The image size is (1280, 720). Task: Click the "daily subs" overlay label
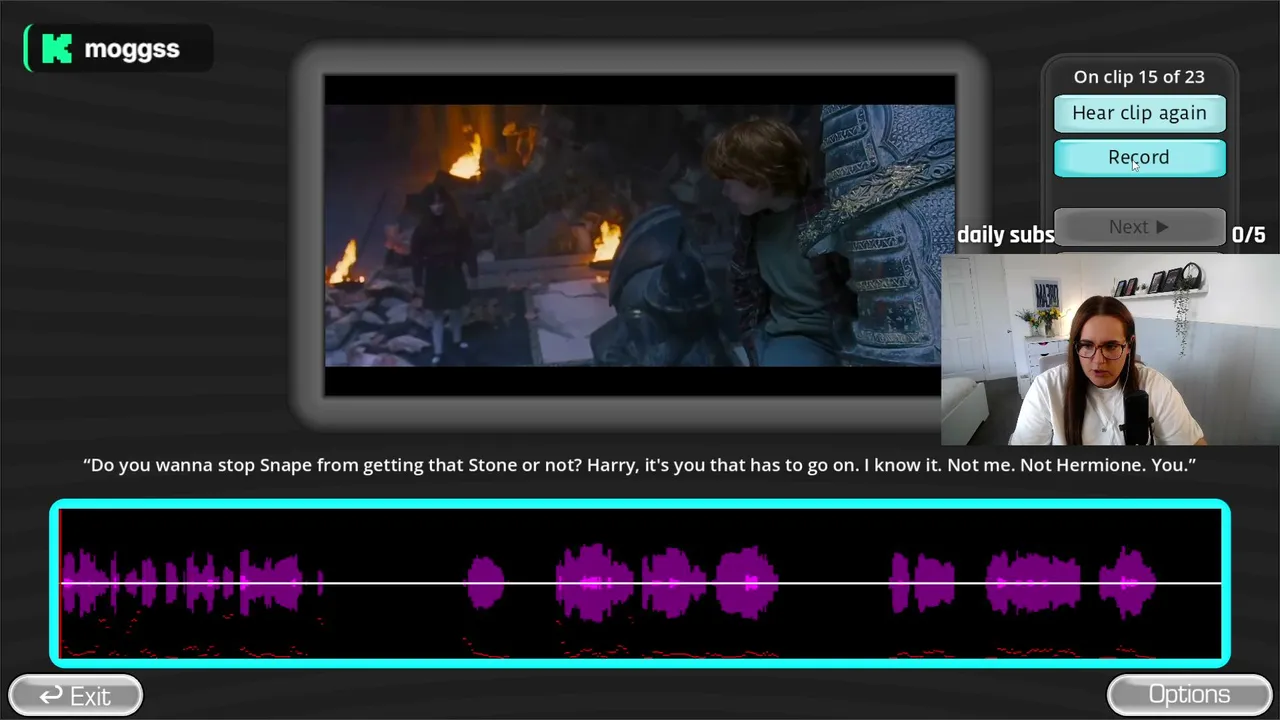(x=1005, y=235)
